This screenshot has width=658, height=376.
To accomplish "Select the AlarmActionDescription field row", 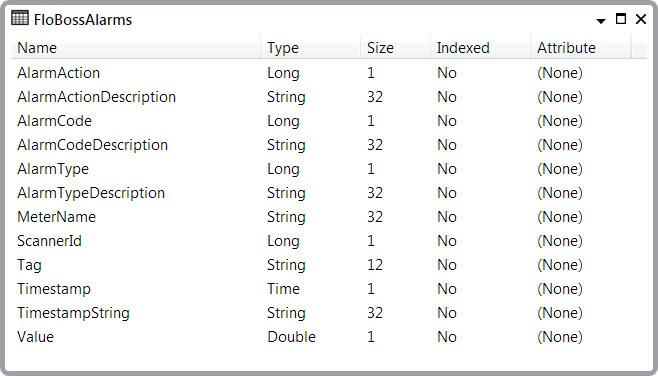I will pyautogui.click(x=329, y=97).
